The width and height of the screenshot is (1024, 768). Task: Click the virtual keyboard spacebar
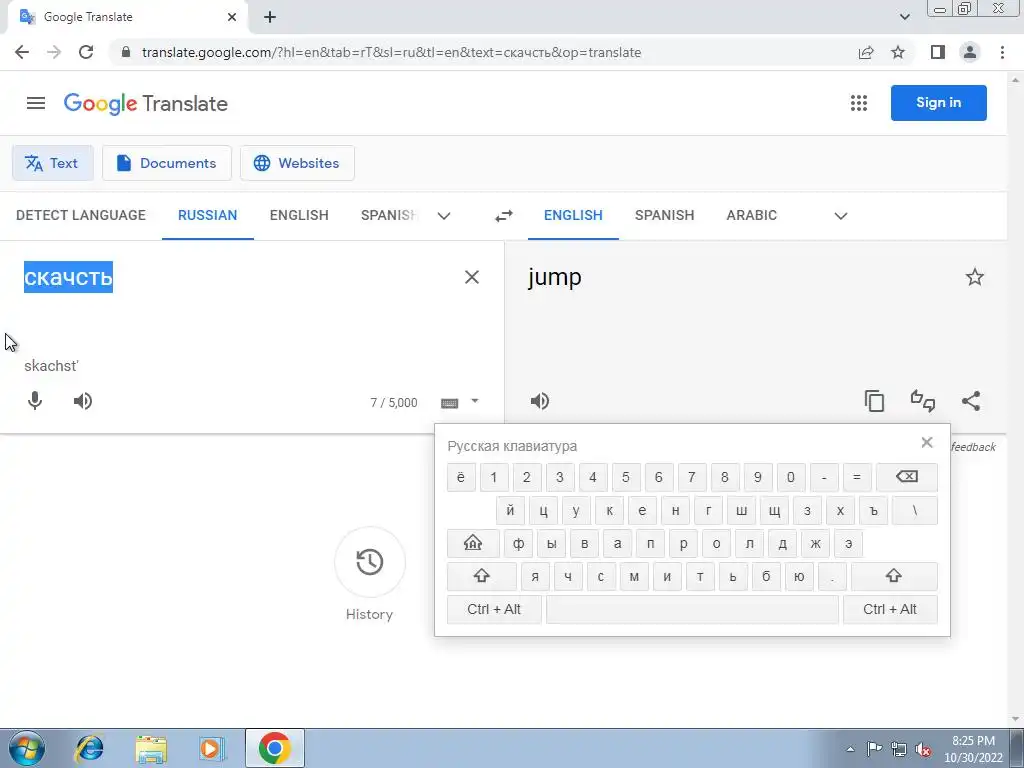tap(692, 609)
